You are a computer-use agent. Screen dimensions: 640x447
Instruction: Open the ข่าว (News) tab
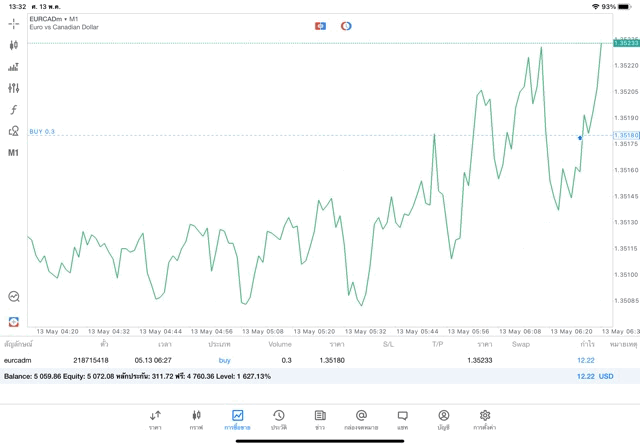pyautogui.click(x=319, y=419)
